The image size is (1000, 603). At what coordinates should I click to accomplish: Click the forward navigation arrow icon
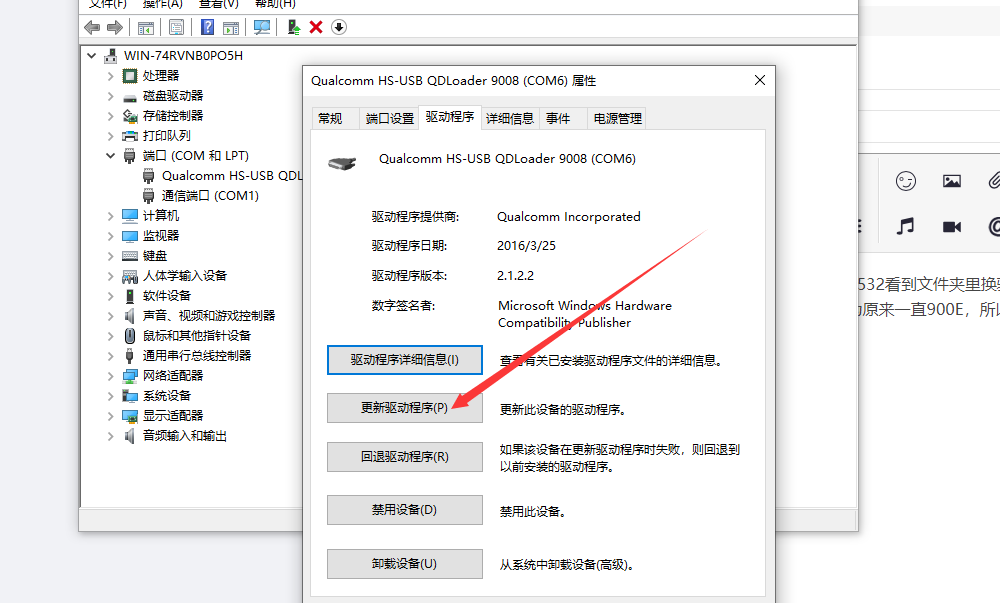(x=112, y=27)
